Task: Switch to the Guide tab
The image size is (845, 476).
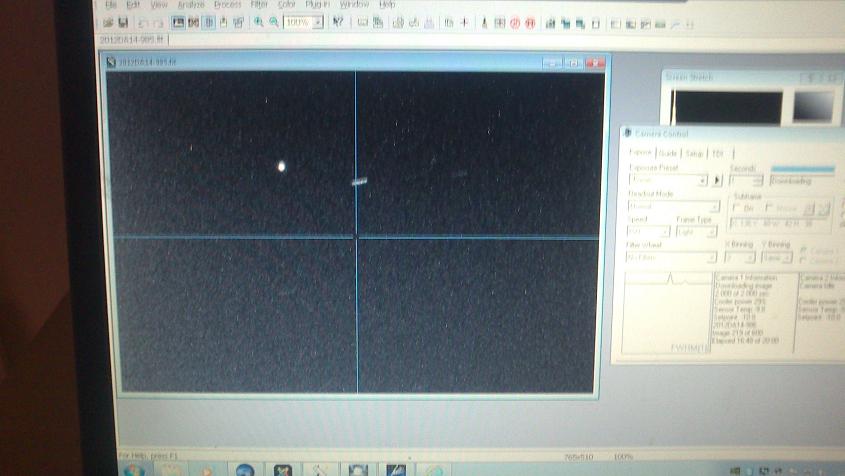Action: click(x=667, y=153)
